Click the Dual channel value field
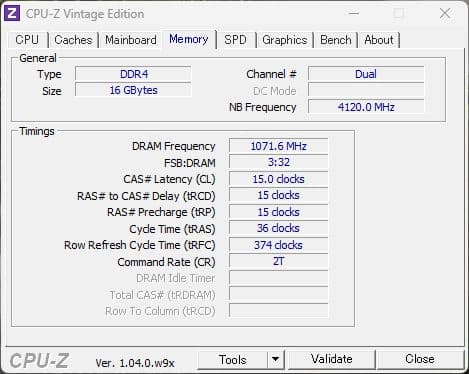Image resolution: width=469 pixels, height=374 pixels. click(366, 74)
